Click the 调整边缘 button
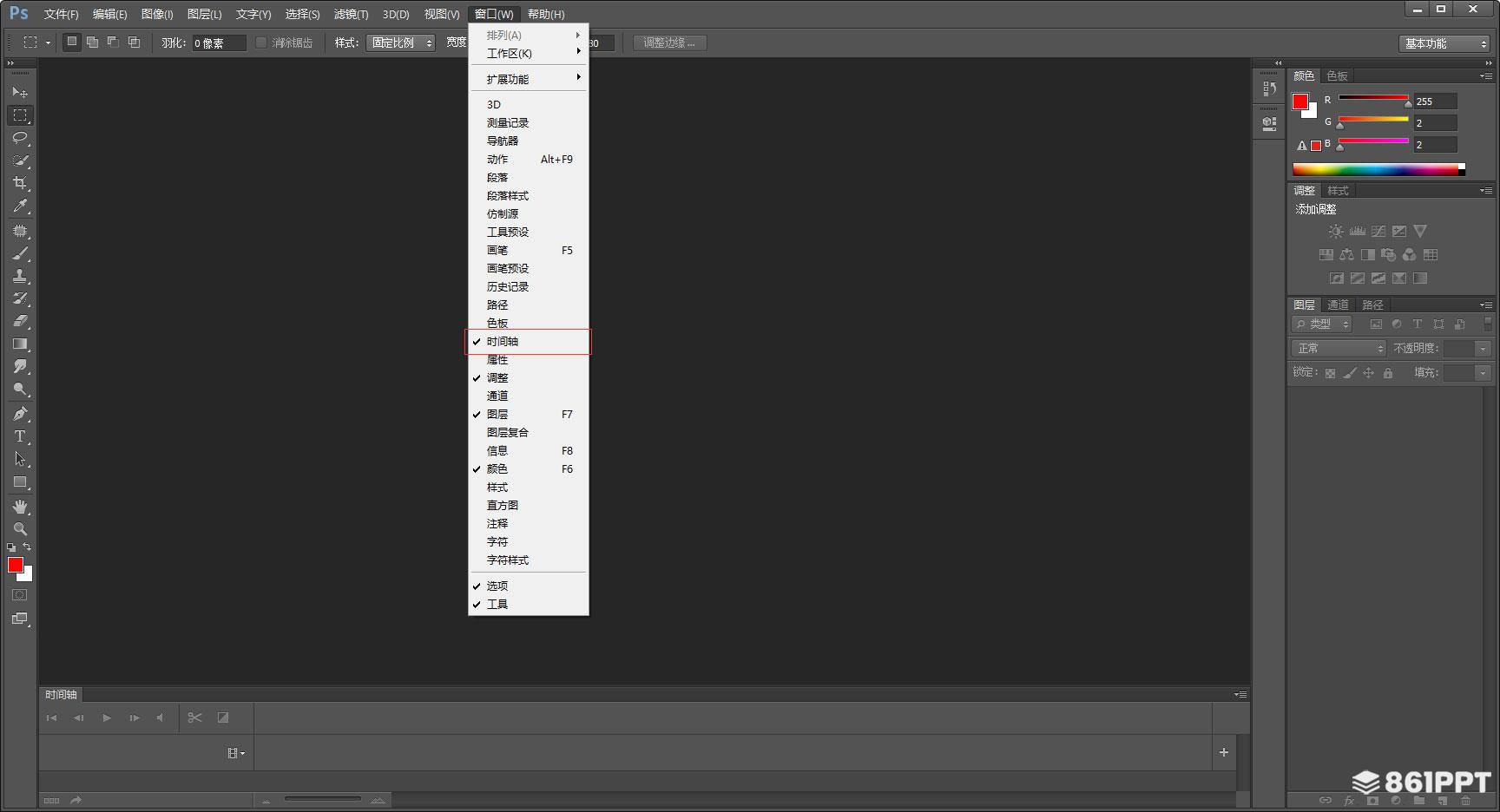This screenshot has height=812, width=1500. pos(669,43)
